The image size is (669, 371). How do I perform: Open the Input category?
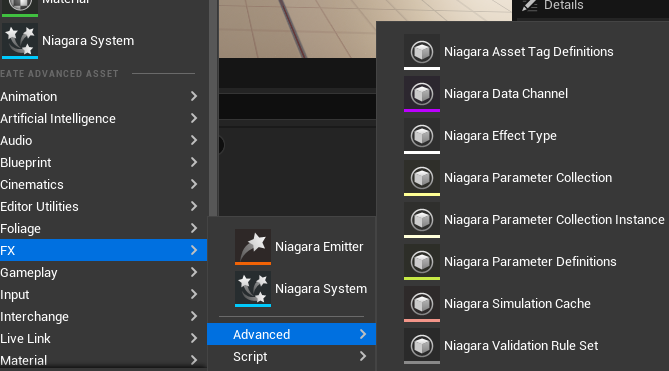click(103, 295)
